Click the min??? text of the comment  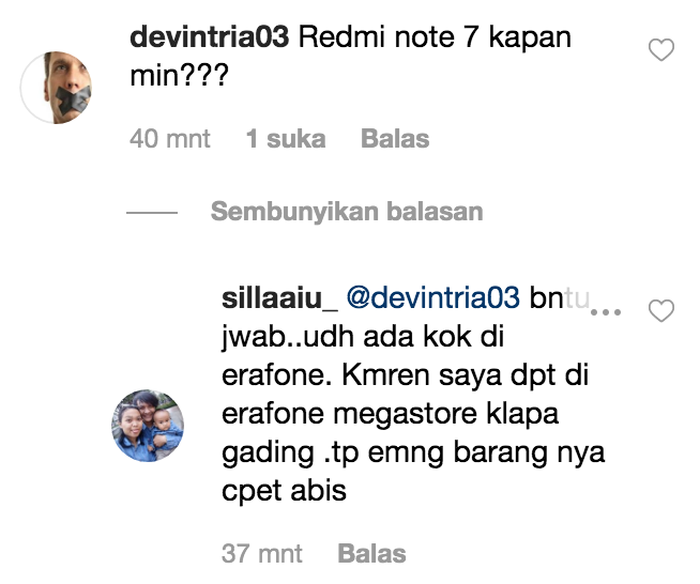[179, 75]
